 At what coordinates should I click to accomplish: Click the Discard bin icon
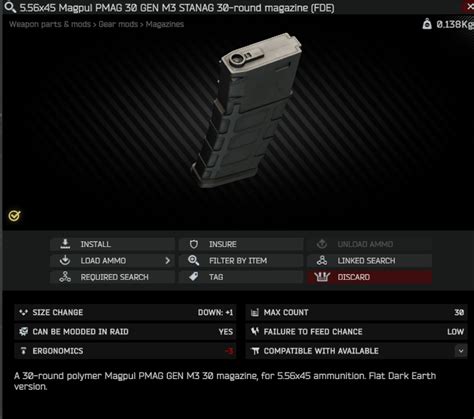[x=322, y=277]
